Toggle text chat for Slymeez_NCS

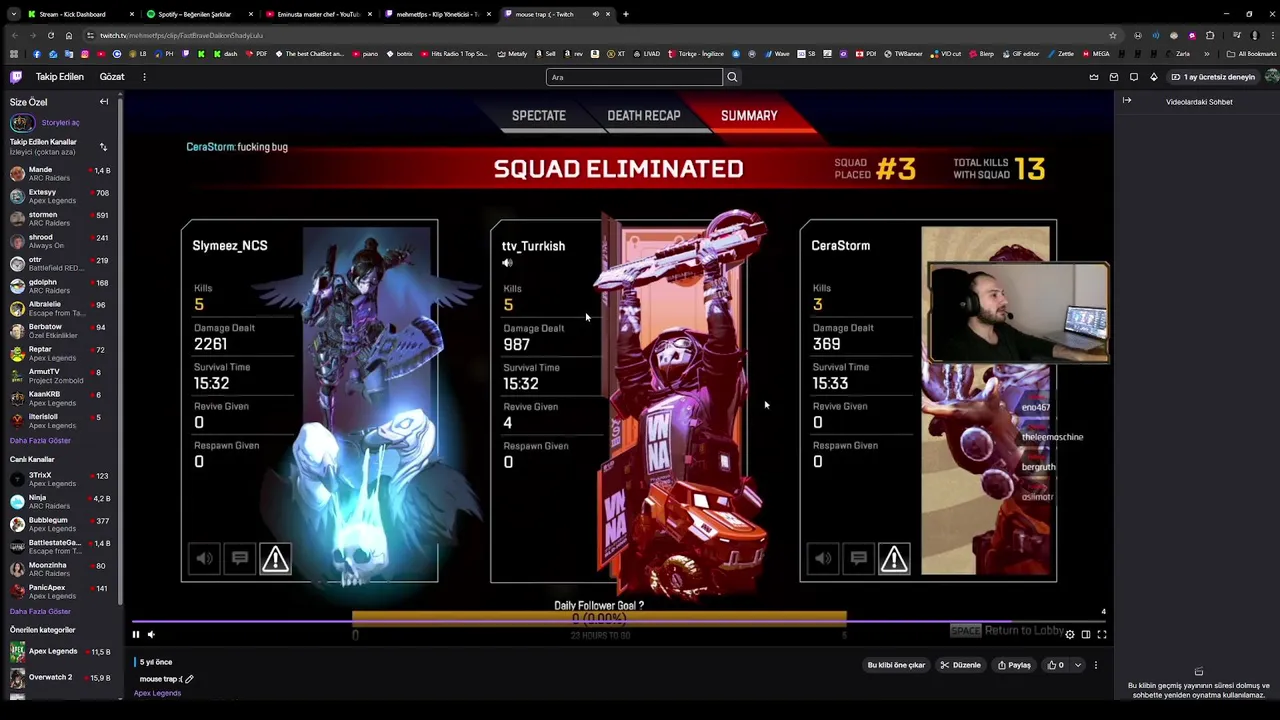coord(239,559)
